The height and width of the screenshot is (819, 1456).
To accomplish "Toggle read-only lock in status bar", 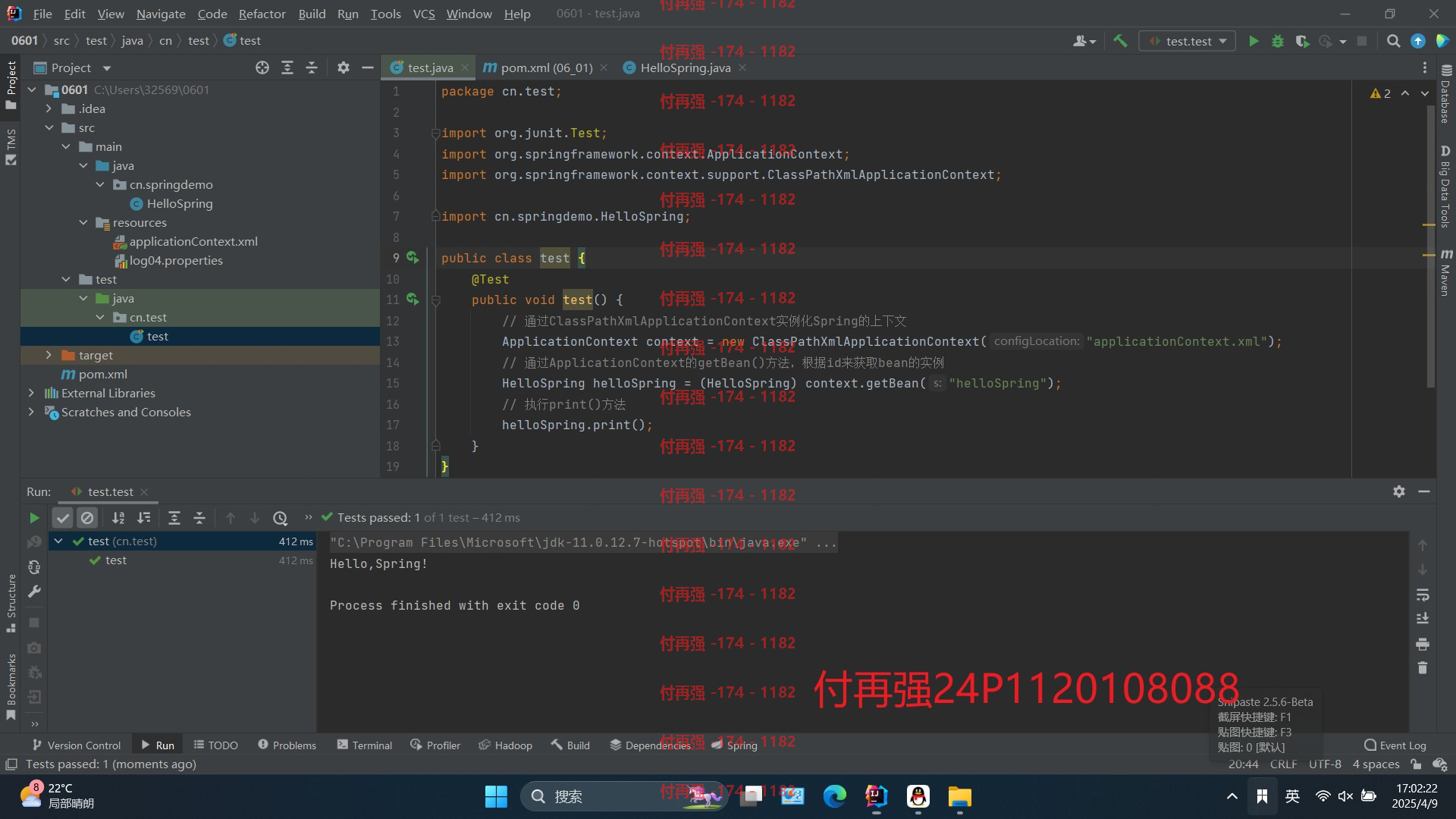I will point(1416,764).
